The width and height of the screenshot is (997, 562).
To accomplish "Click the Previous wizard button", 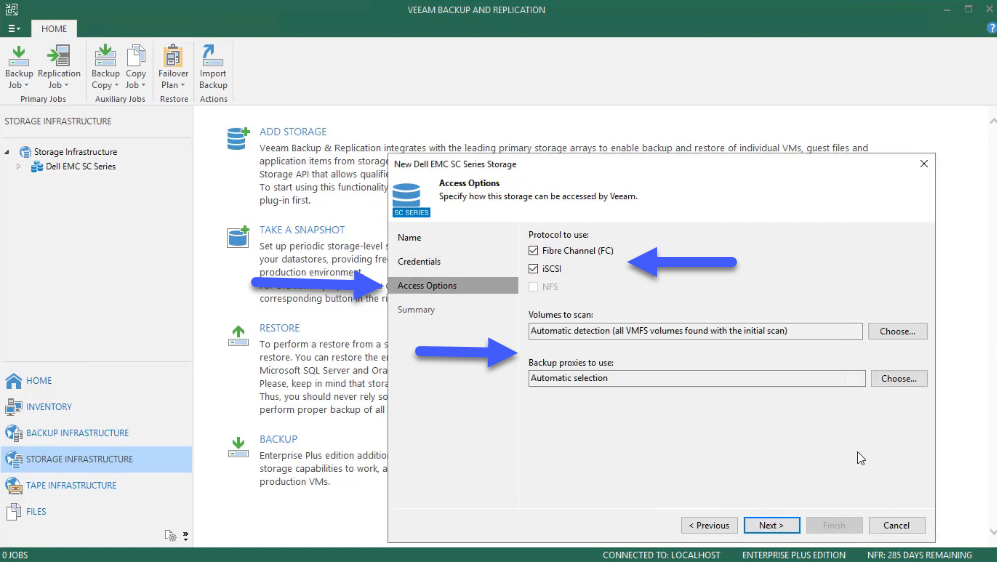I will (x=709, y=526).
